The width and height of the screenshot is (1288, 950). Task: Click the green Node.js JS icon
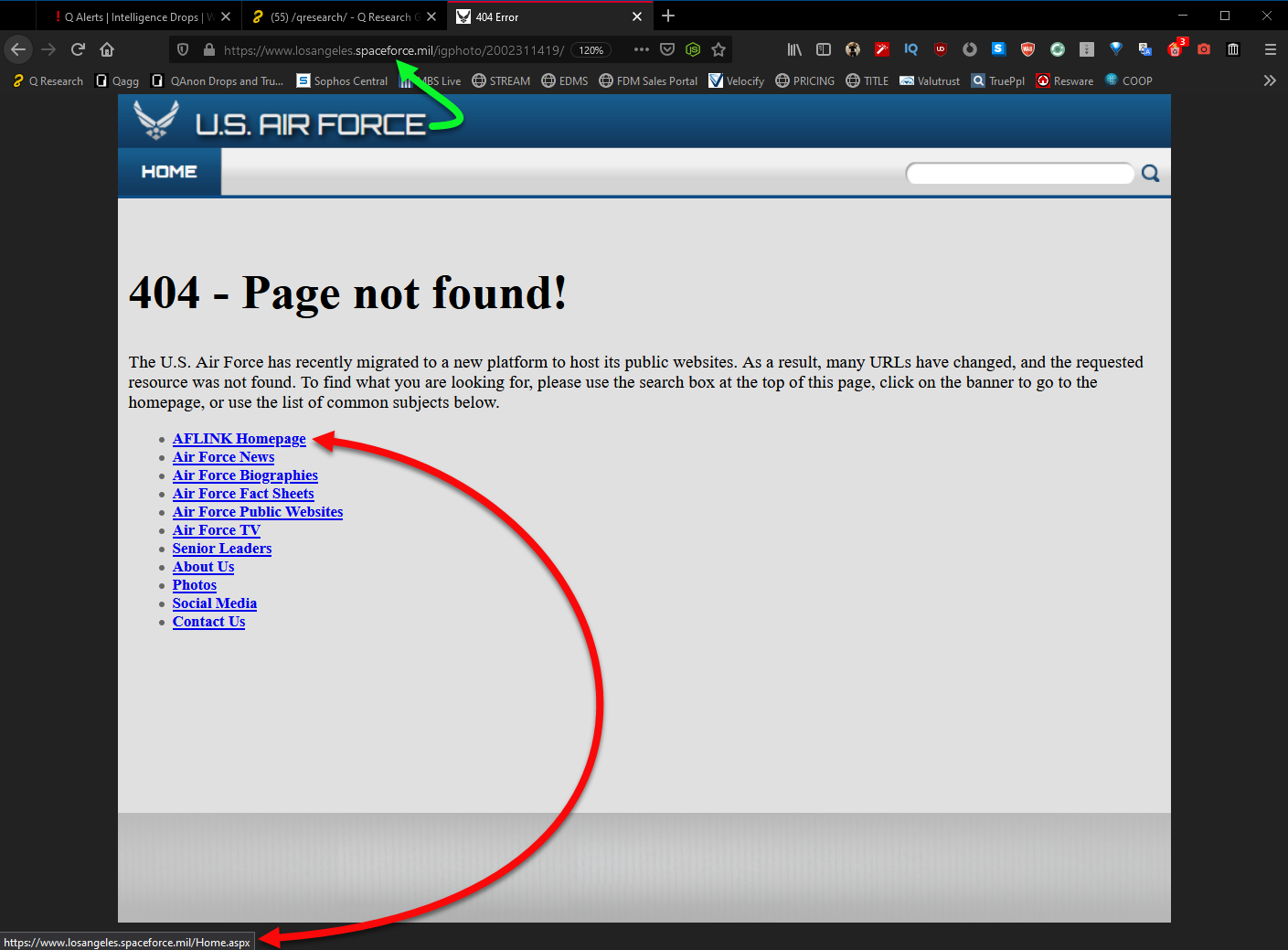pos(693,49)
